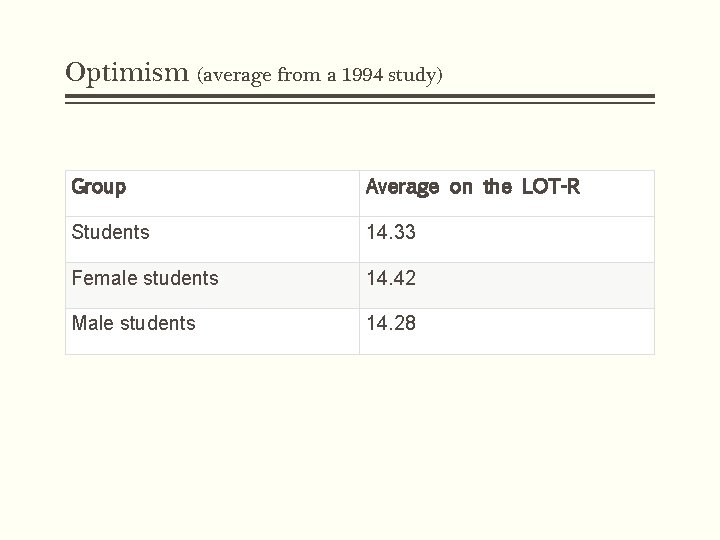The width and height of the screenshot is (720, 540).
Task: Click the "Optimism" slide title
Action: pyautogui.click(x=127, y=73)
